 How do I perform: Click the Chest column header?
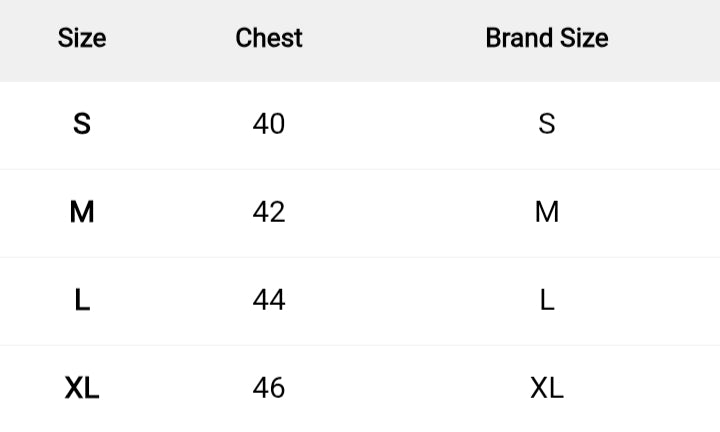269,38
